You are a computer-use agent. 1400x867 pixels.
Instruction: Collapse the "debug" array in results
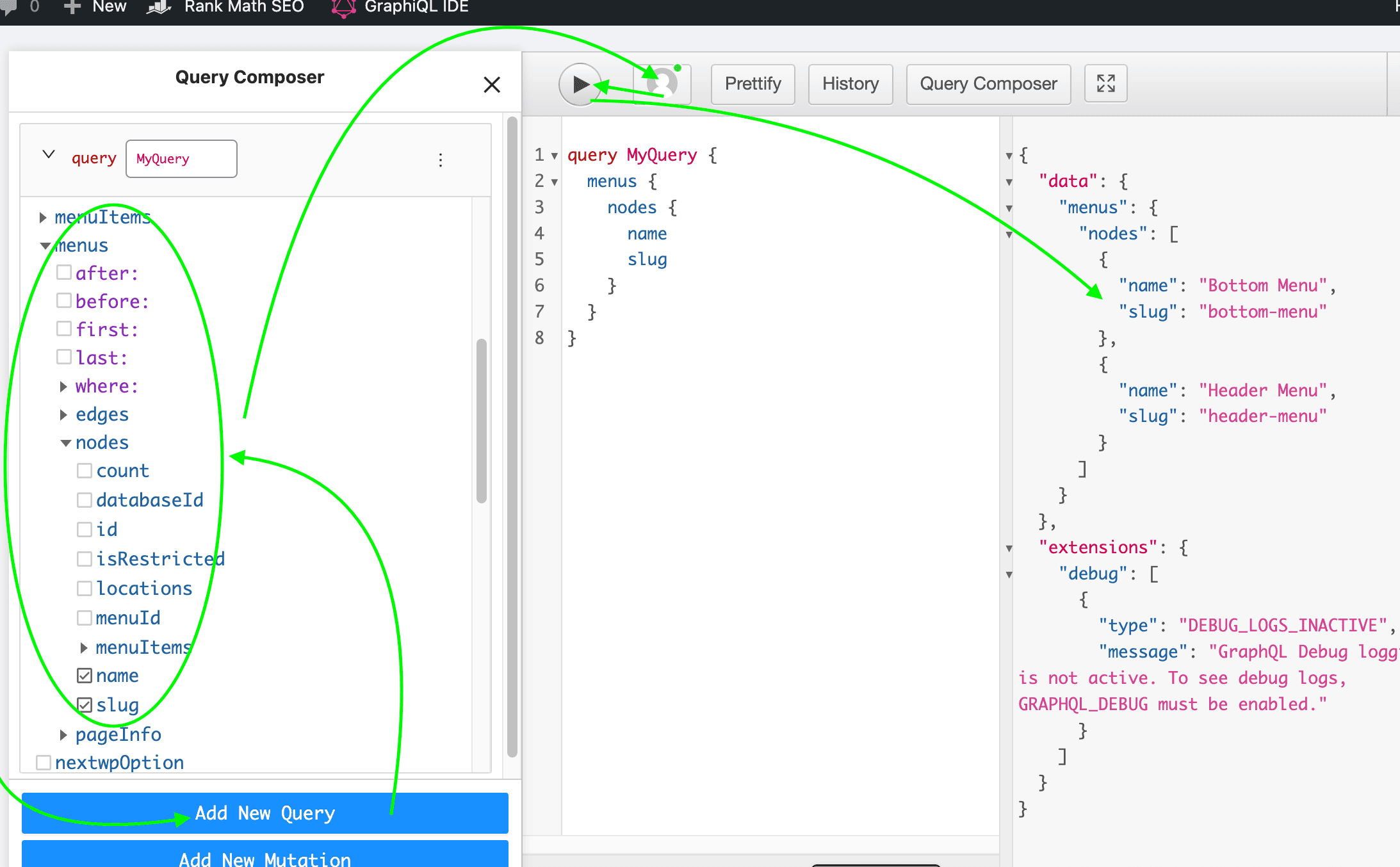1009,574
